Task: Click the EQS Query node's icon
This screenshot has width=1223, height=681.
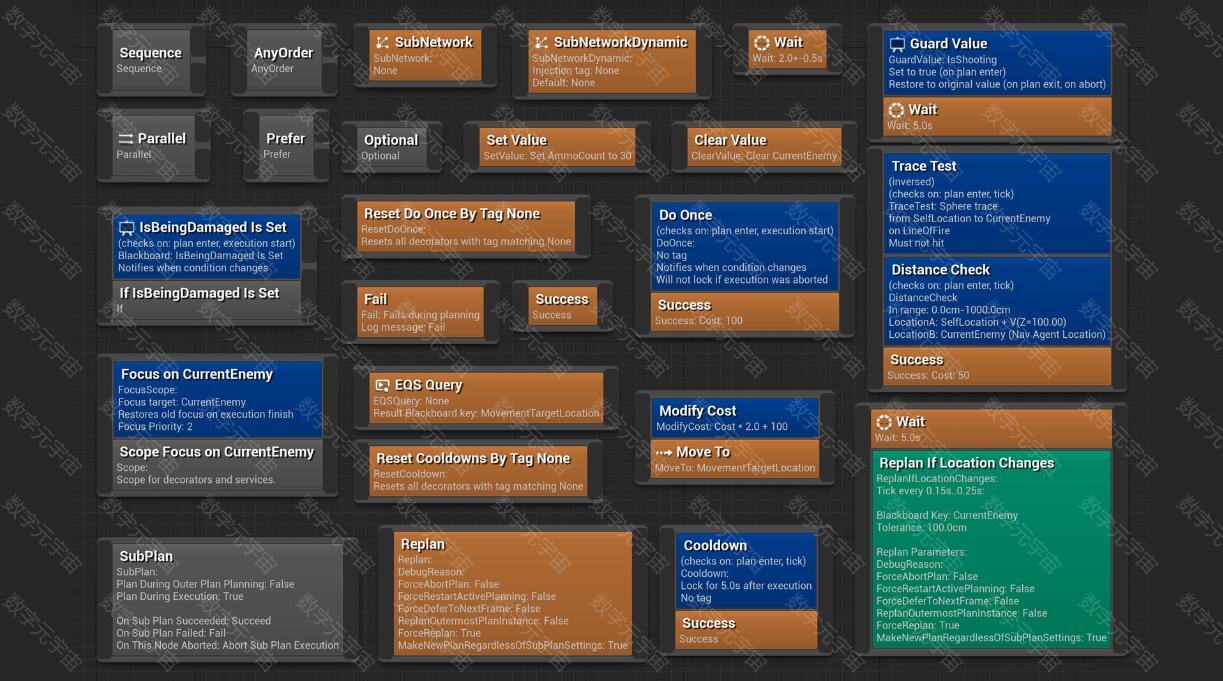Action: pyautogui.click(x=382, y=385)
